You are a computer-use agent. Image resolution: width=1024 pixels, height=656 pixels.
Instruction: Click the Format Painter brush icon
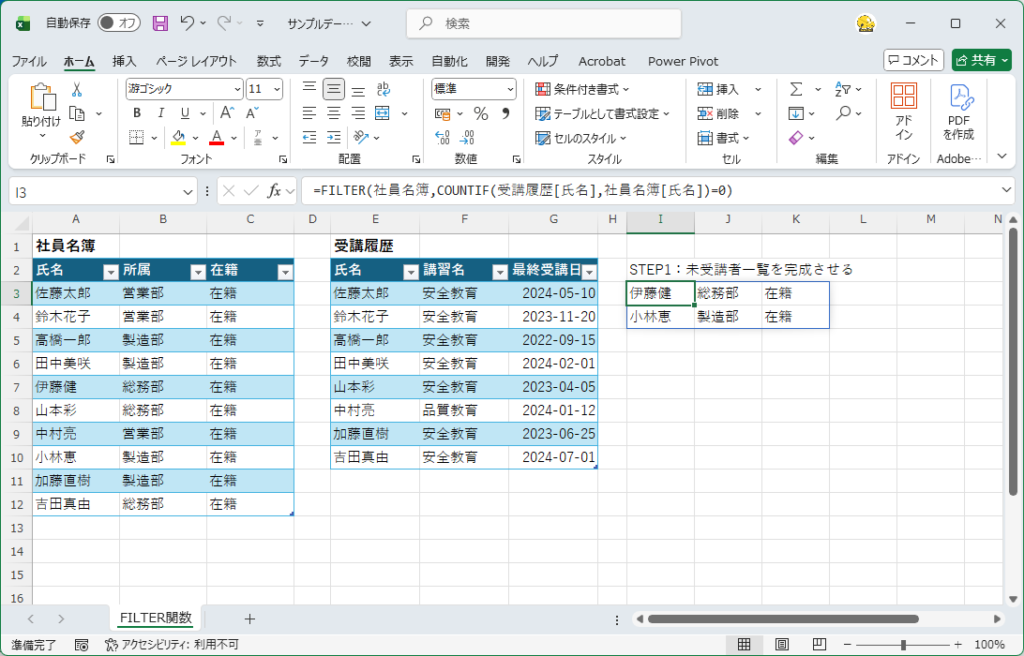pos(76,137)
